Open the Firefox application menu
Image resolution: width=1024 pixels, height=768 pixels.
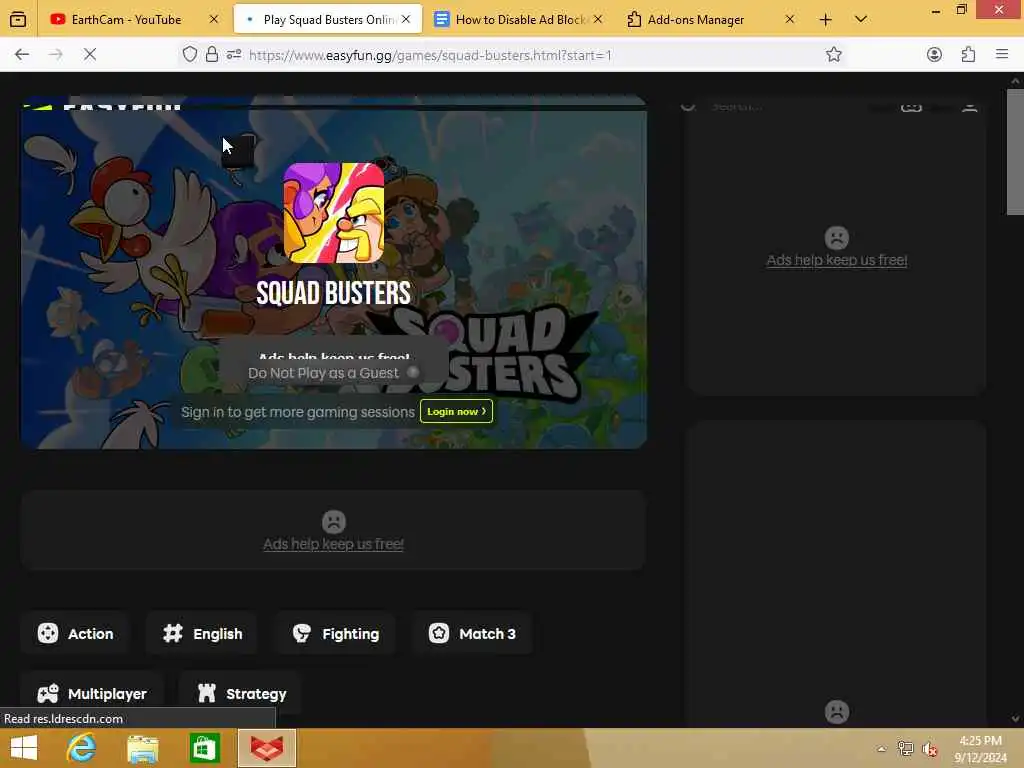[1002, 55]
